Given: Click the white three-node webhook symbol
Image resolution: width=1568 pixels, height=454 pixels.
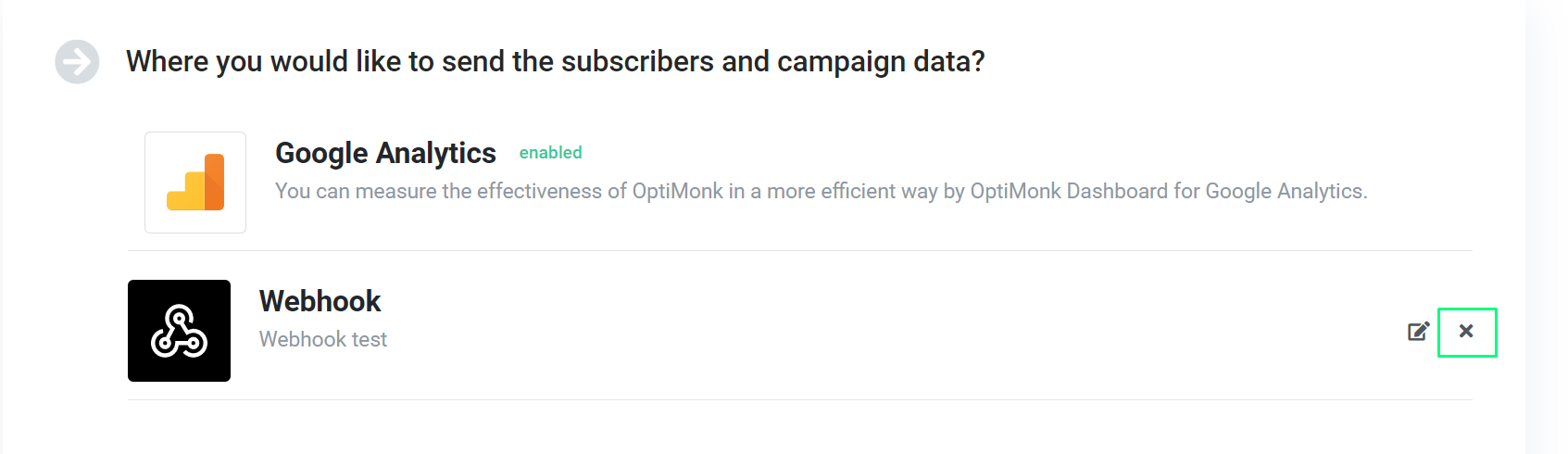Looking at the screenshot, I should click(179, 331).
